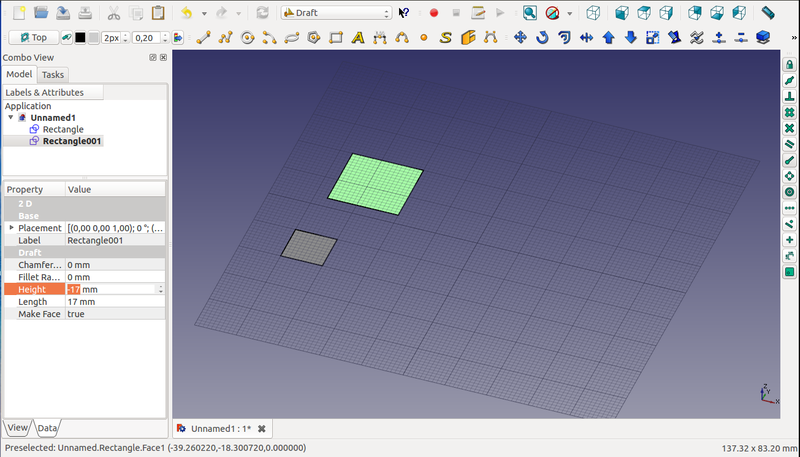800x457 pixels.
Task: Select Rectangle in the model tree
Action: click(x=62, y=129)
